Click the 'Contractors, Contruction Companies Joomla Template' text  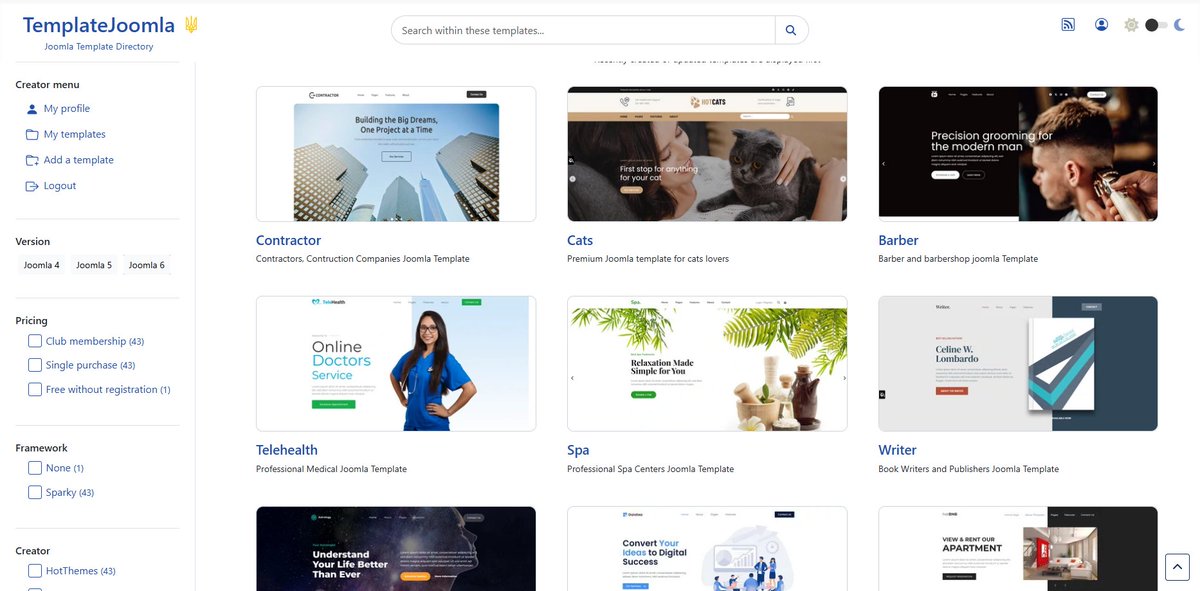click(x=362, y=259)
